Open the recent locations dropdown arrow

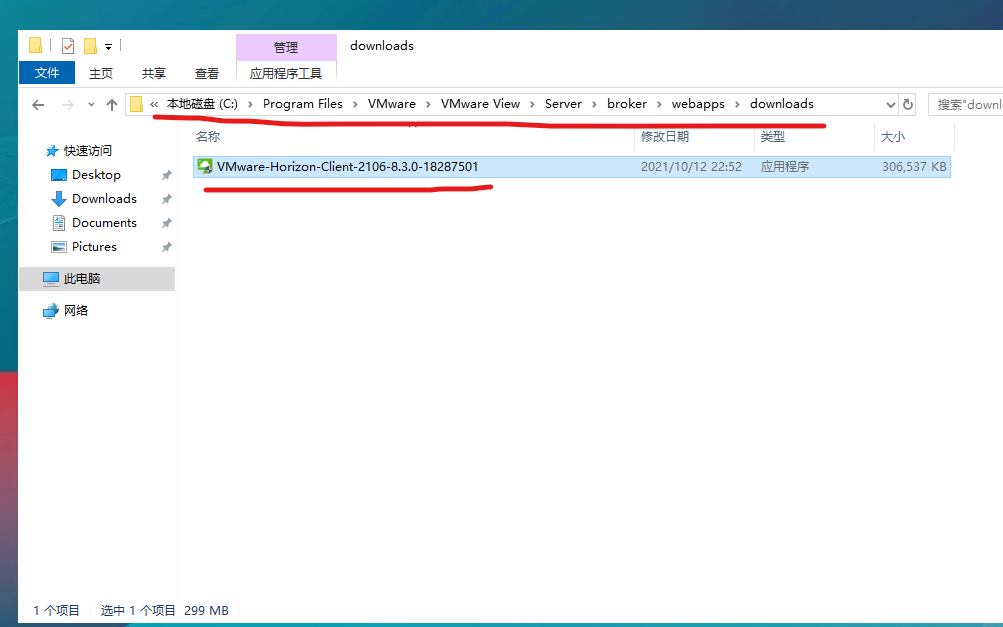(91, 105)
